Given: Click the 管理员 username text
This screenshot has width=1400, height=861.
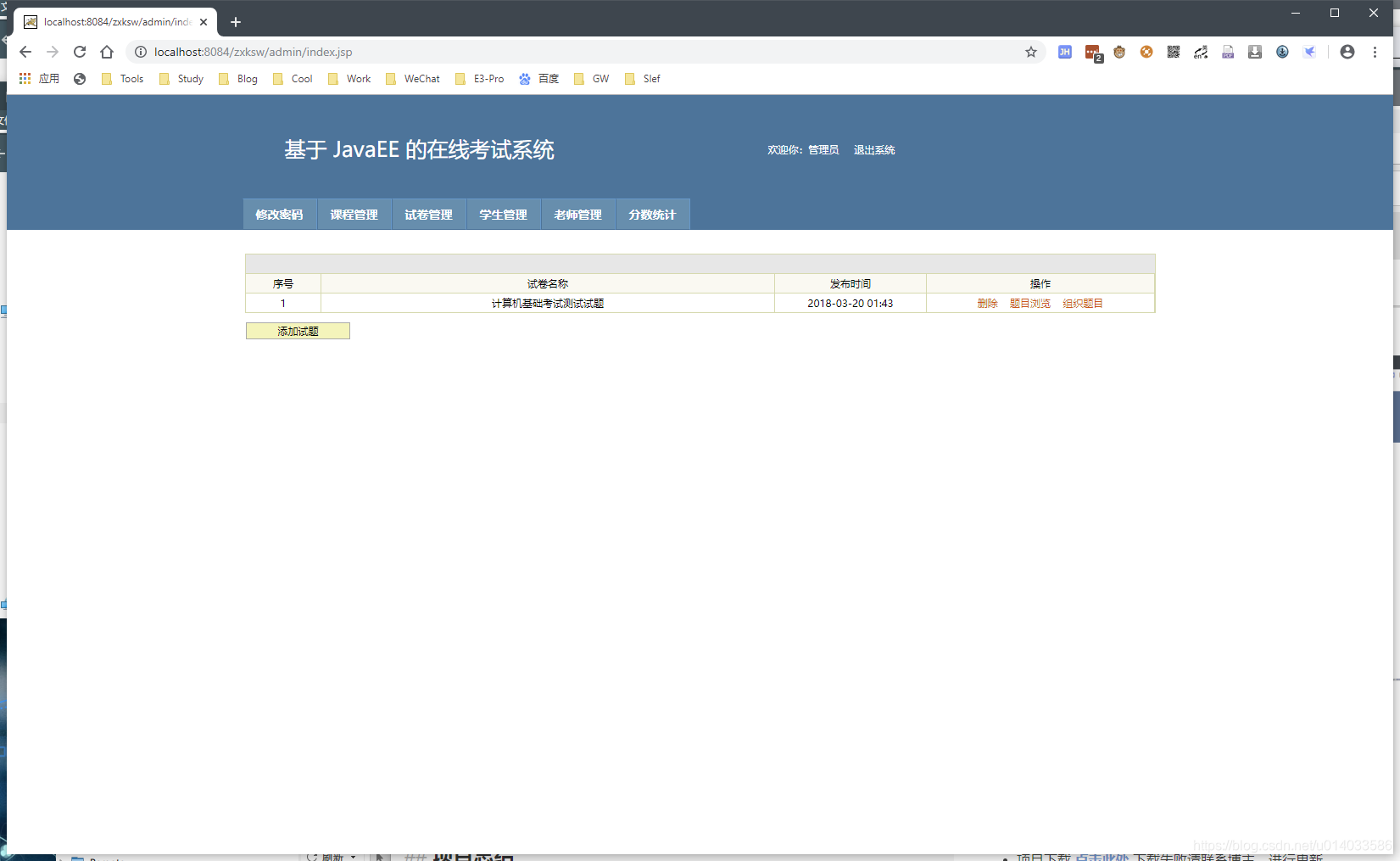Looking at the screenshot, I should click(823, 150).
